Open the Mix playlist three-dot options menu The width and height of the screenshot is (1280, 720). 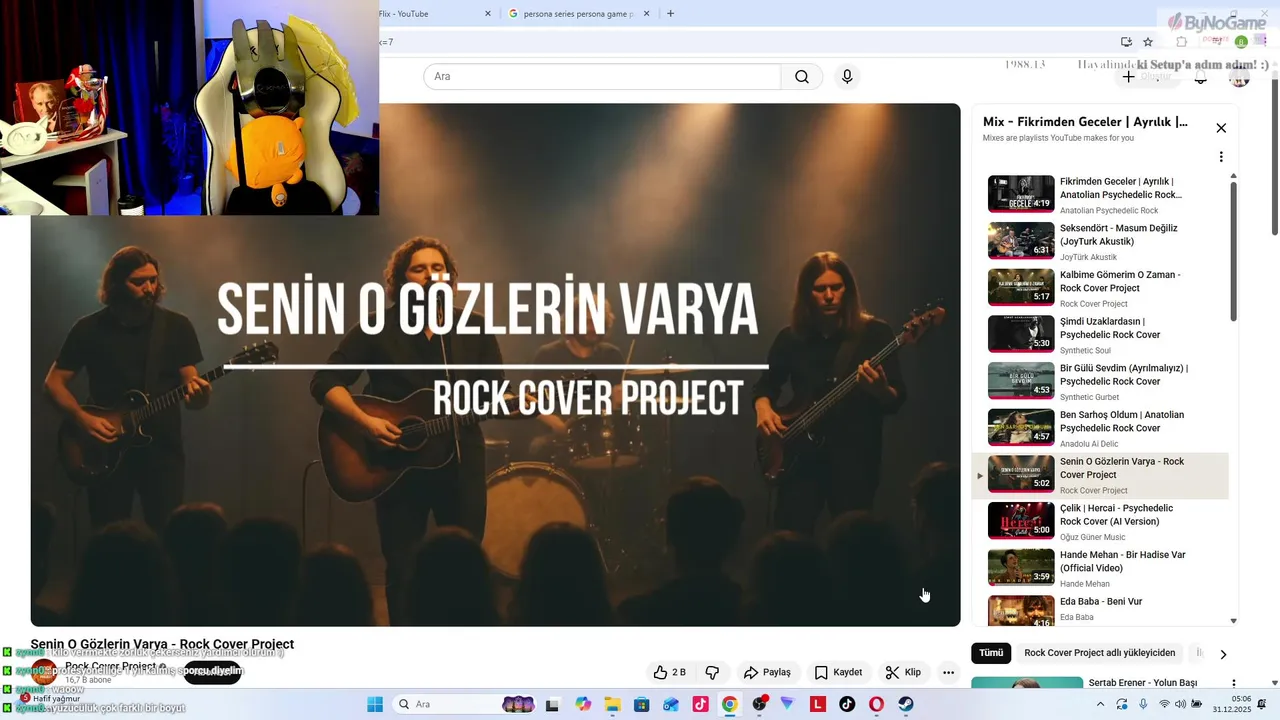point(1221,157)
